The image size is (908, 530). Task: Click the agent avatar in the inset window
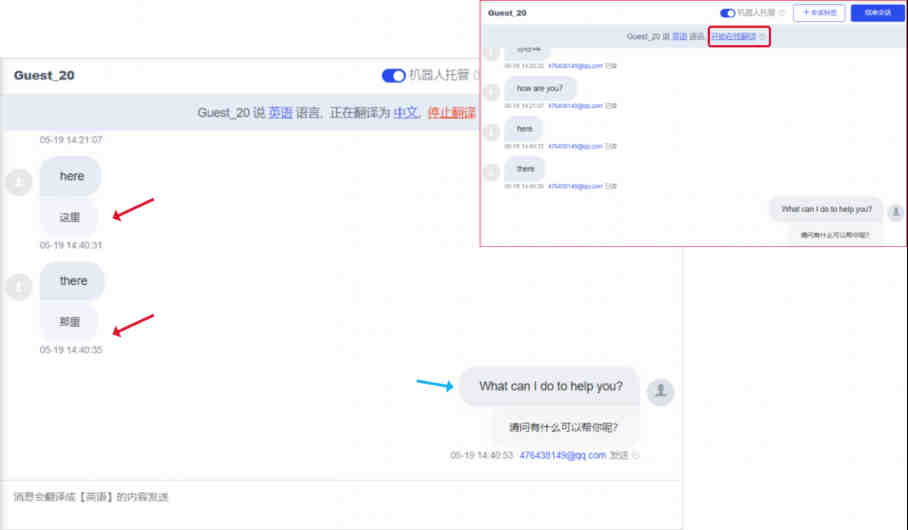click(895, 212)
